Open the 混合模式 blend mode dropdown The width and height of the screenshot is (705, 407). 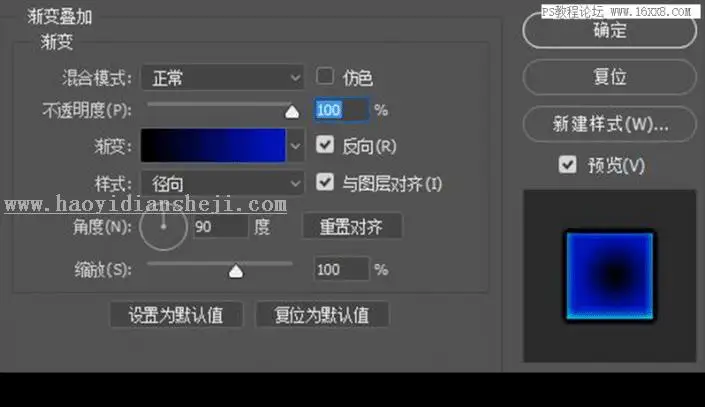223,78
